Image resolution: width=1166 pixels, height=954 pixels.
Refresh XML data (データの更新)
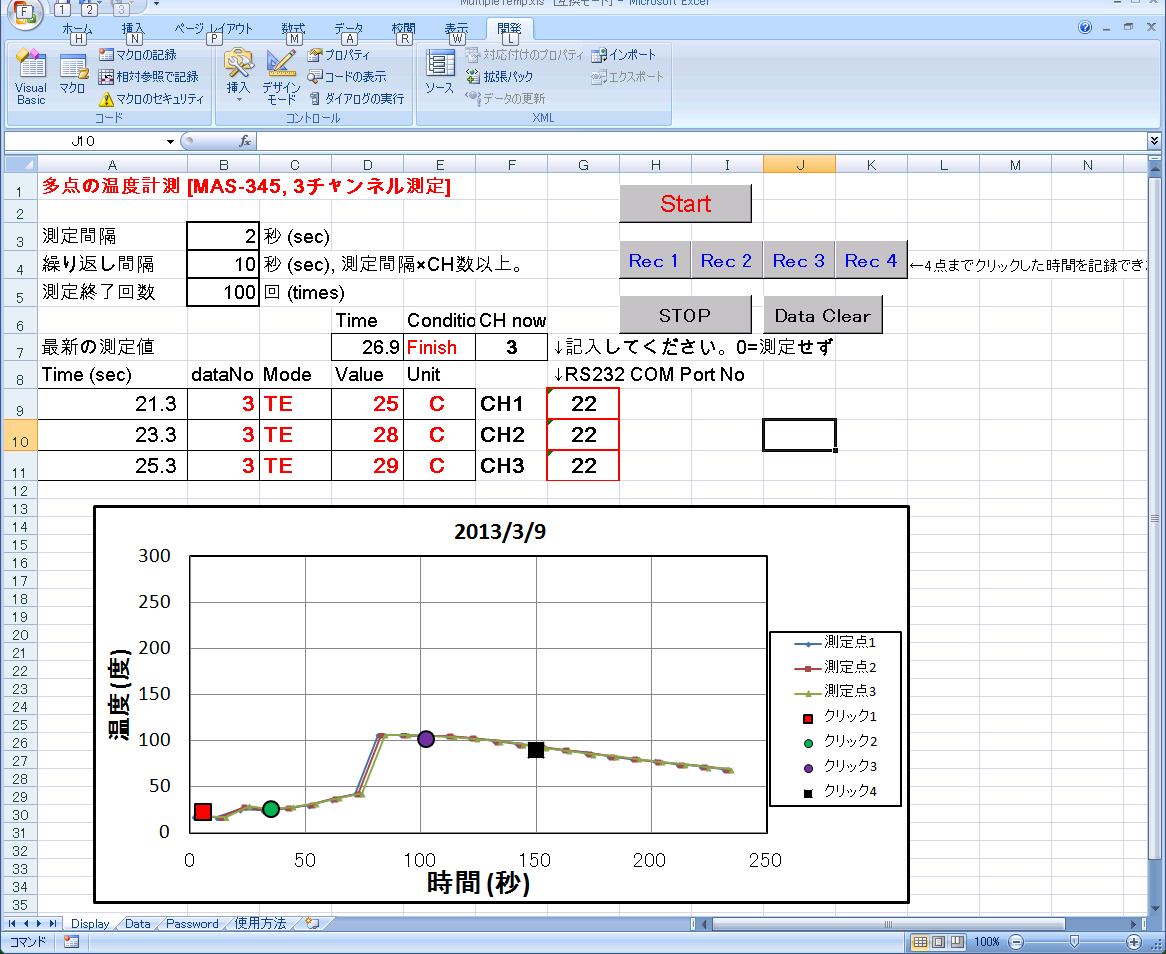tap(505, 99)
